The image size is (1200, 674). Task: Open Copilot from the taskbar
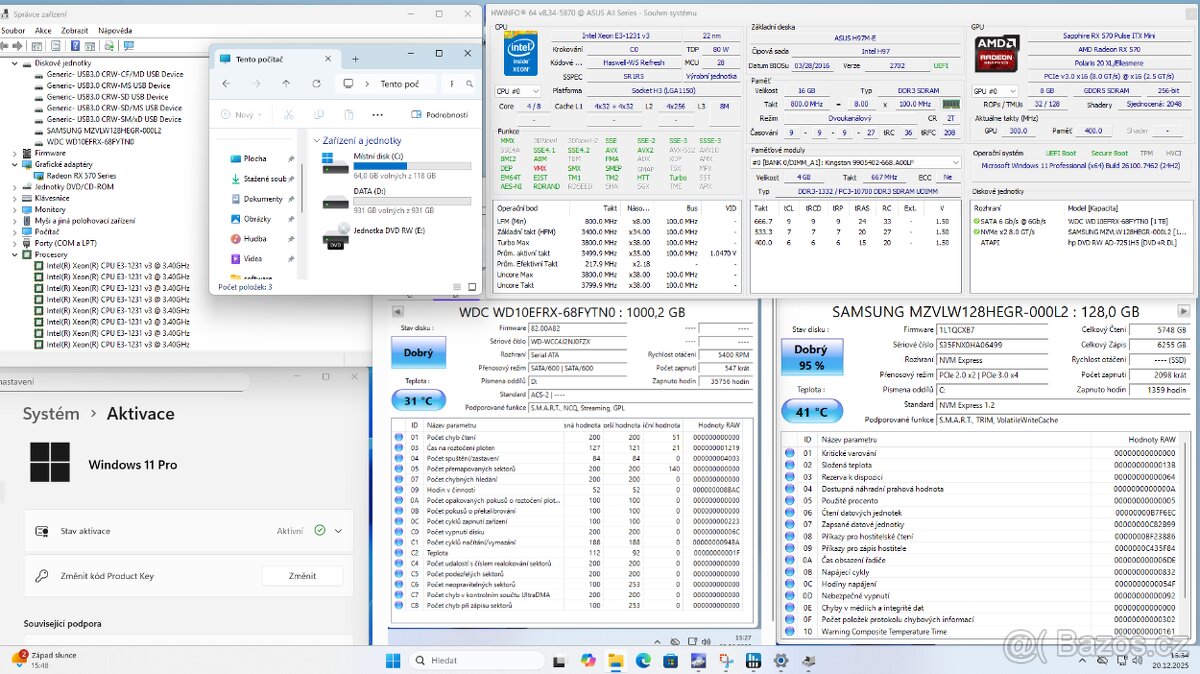click(588, 660)
